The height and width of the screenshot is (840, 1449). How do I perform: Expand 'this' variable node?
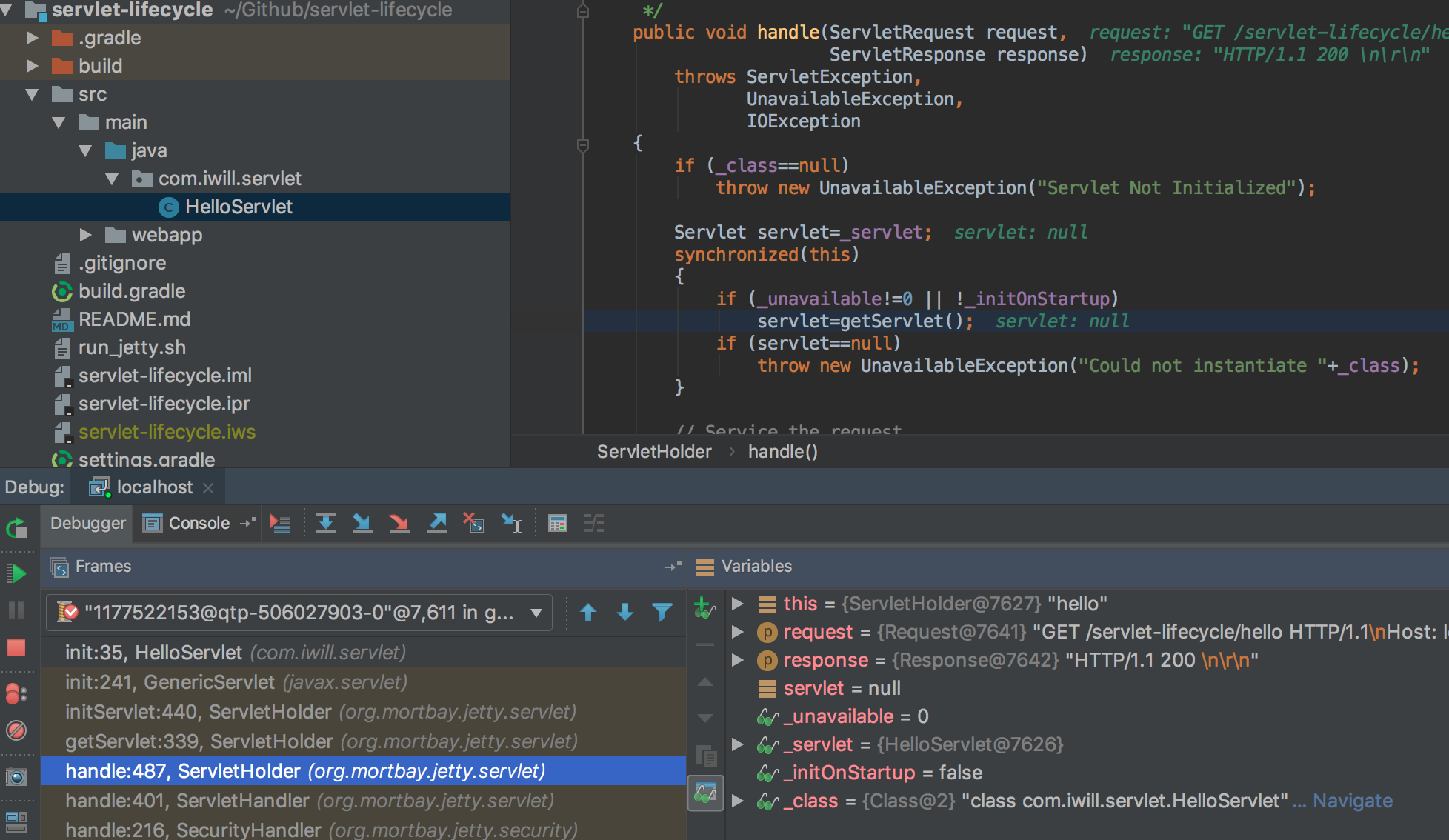coord(738,604)
